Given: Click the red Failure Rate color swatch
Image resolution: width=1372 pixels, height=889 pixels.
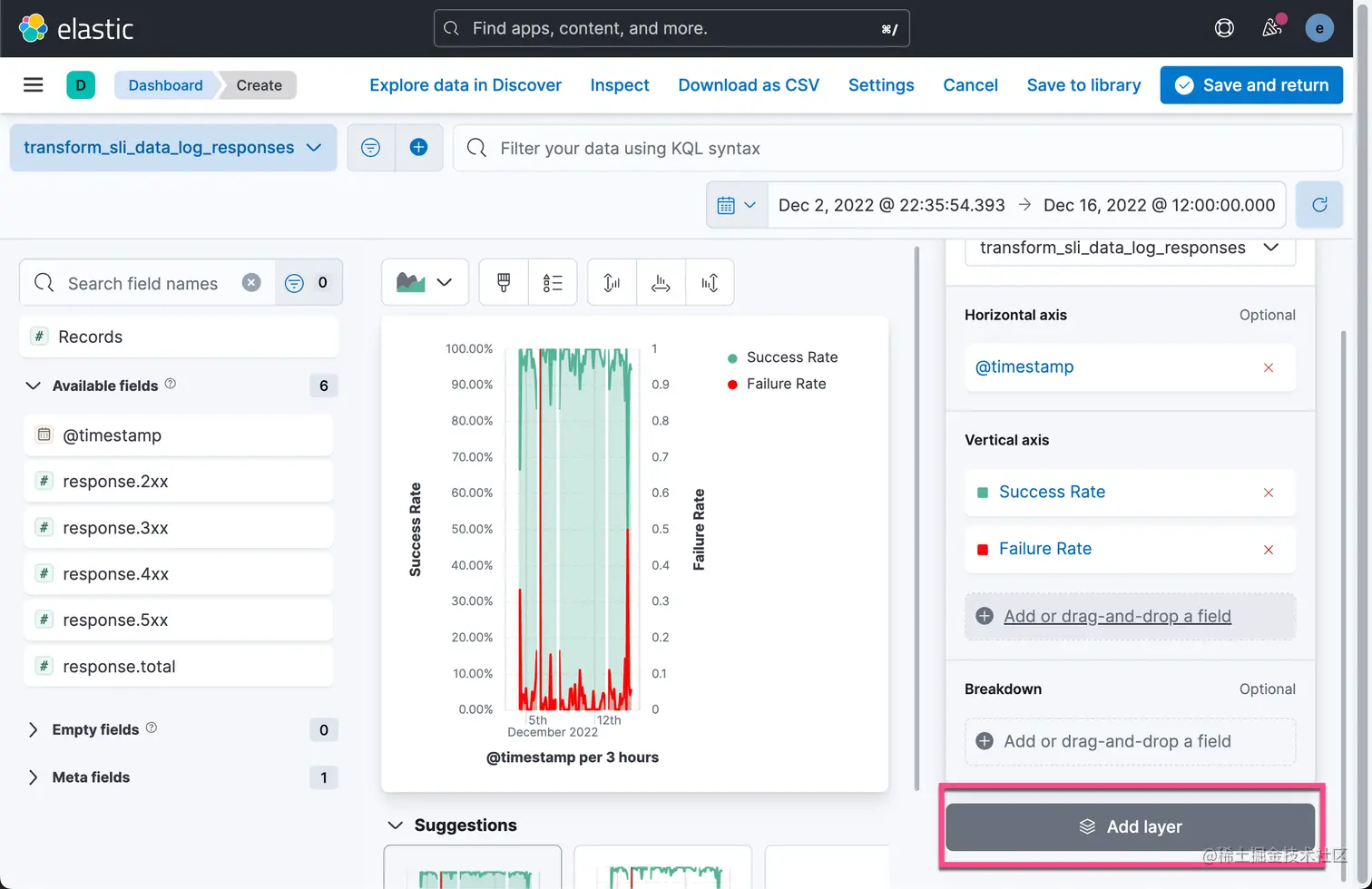Looking at the screenshot, I should pyautogui.click(x=982, y=550).
